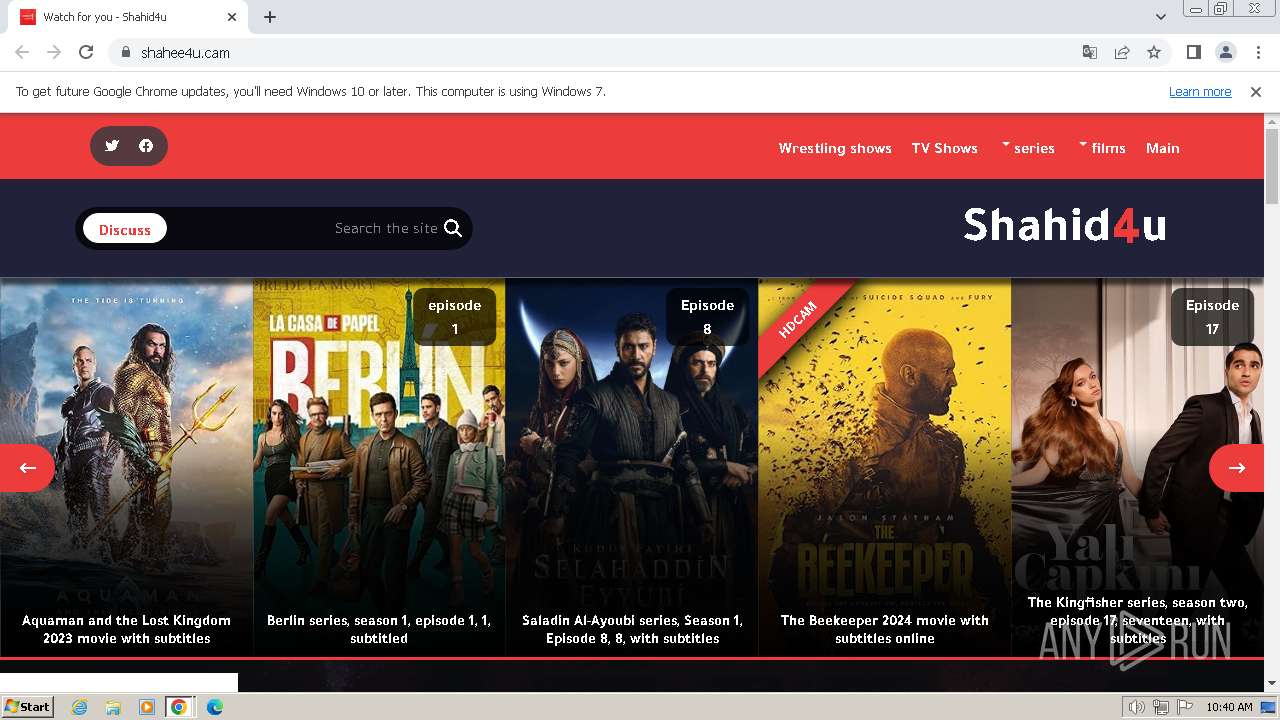Image resolution: width=1280 pixels, height=720 pixels.
Task: Open File Explorer from taskbar
Action: point(113,707)
